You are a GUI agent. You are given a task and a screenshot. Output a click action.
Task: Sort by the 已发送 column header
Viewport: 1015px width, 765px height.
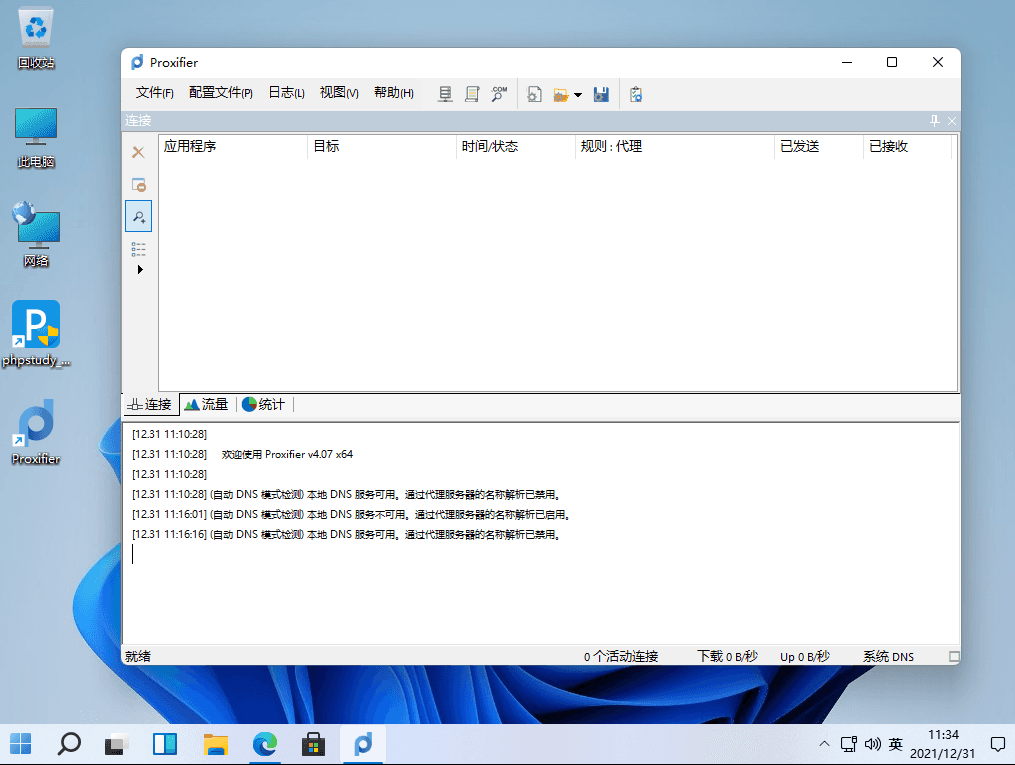pos(819,146)
